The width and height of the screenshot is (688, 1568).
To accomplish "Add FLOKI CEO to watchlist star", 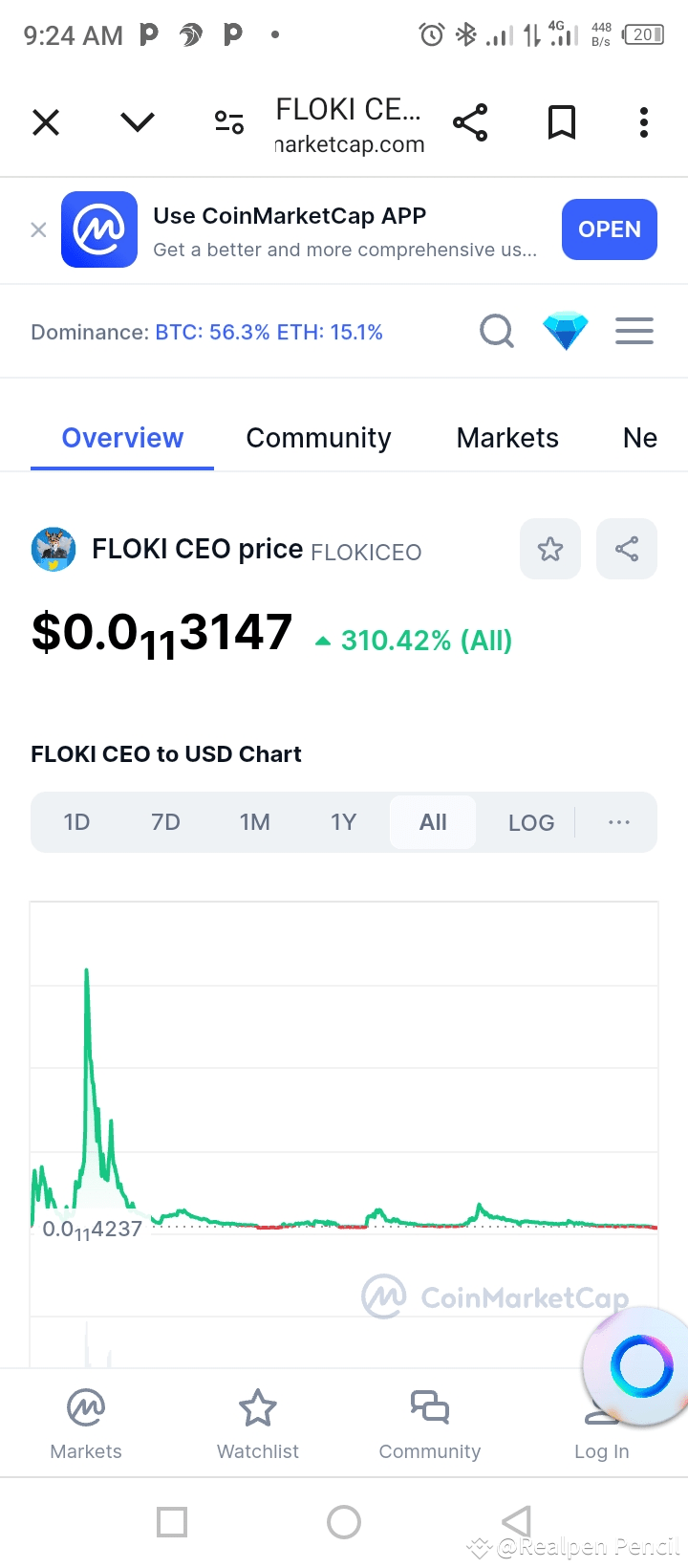I will tap(550, 549).
